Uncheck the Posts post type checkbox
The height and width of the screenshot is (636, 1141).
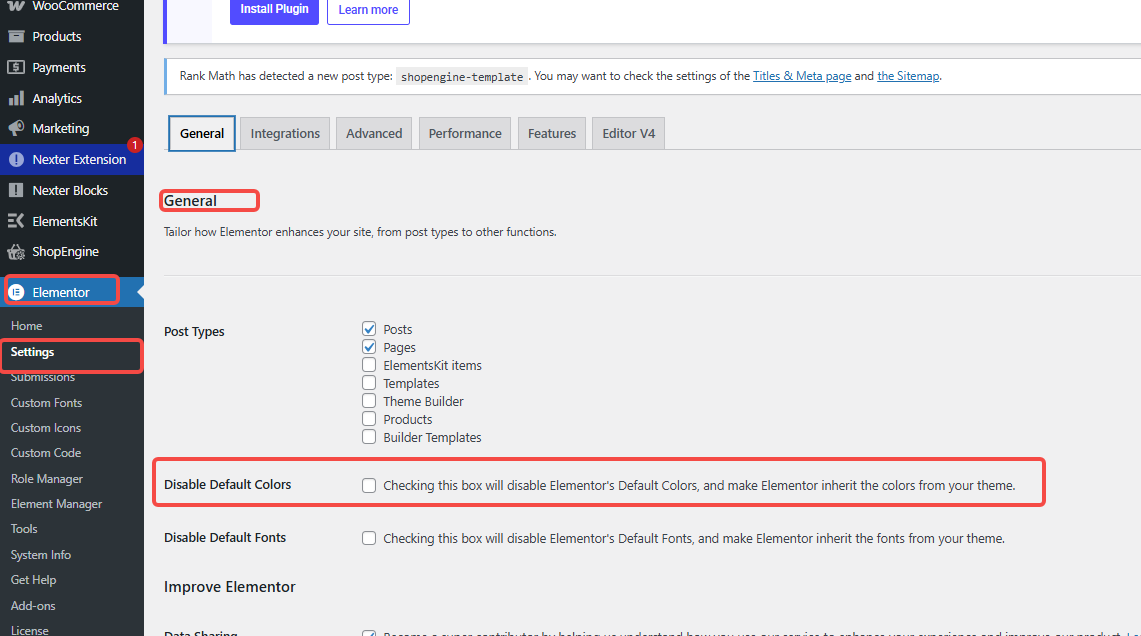(370, 329)
